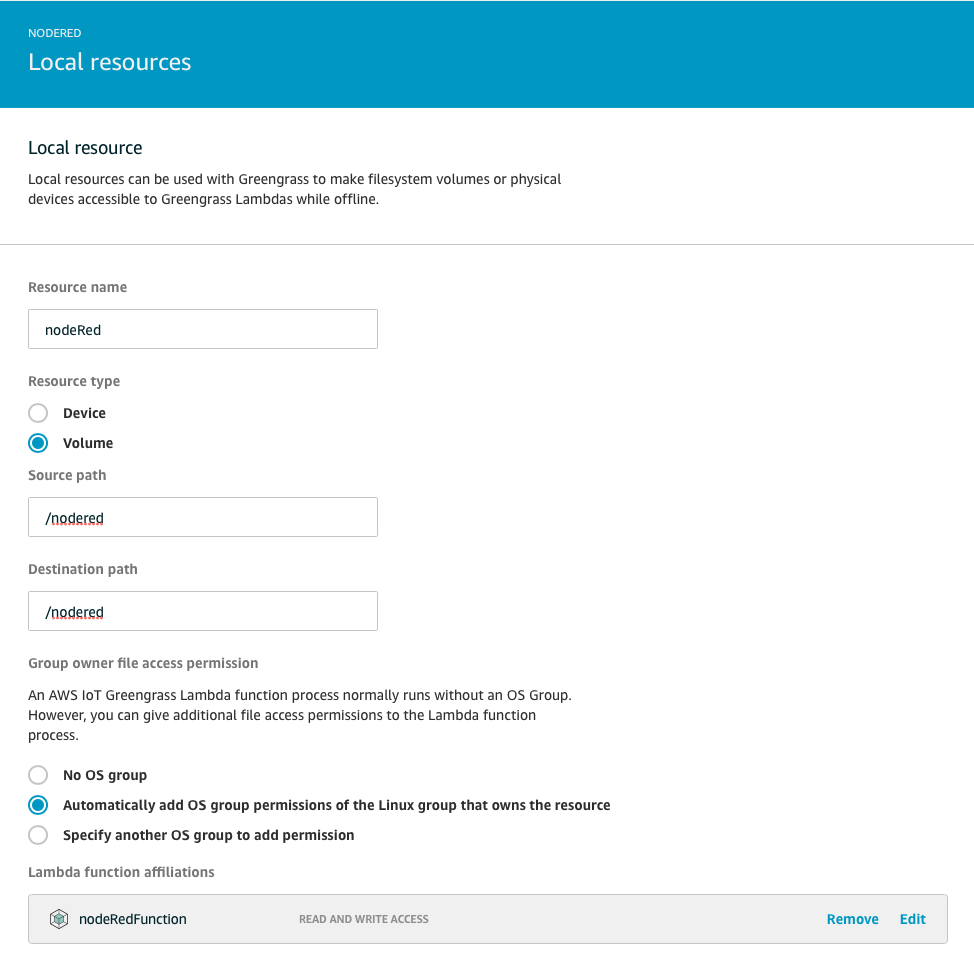This screenshot has height=956, width=974.
Task: Click the READ AND WRITE ACCESS label
Action: coord(364,919)
